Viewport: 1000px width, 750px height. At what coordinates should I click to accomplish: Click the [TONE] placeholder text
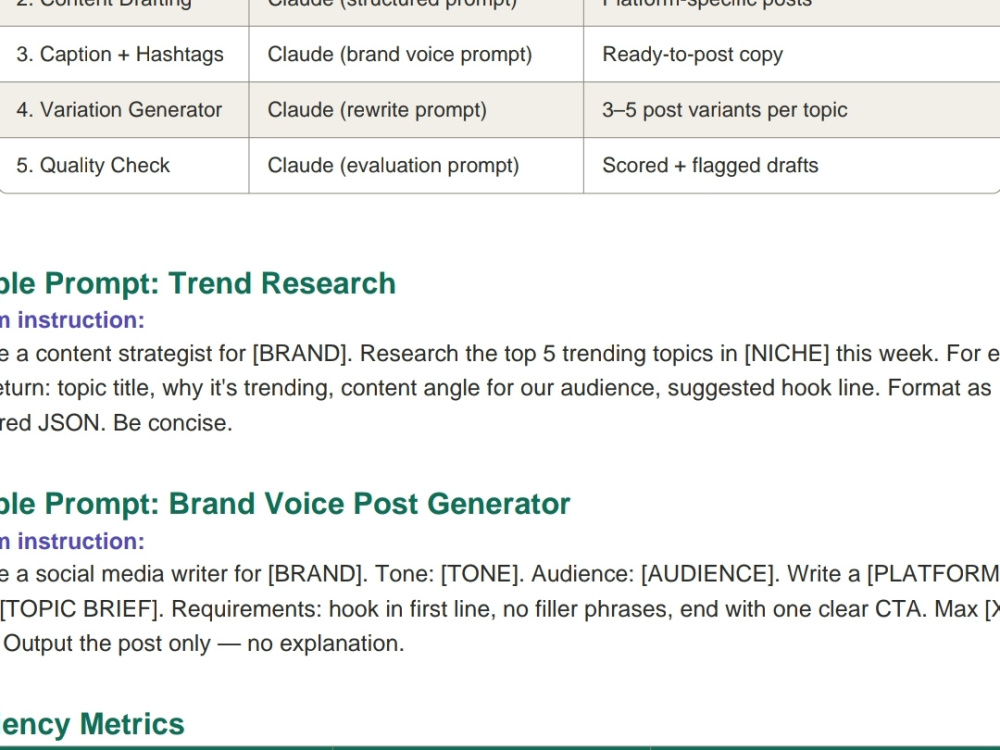(480, 574)
